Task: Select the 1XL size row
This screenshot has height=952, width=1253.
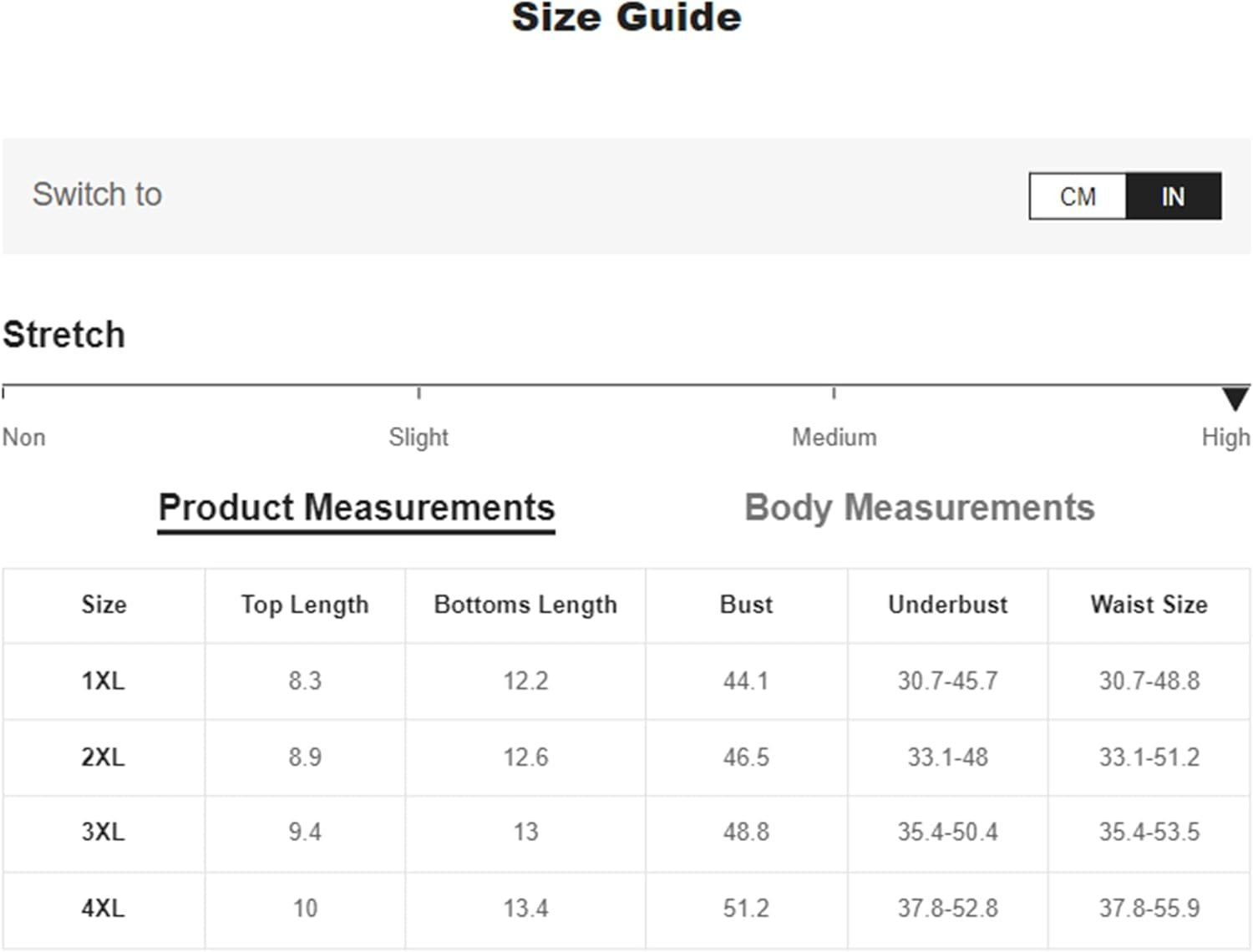Action: click(626, 681)
